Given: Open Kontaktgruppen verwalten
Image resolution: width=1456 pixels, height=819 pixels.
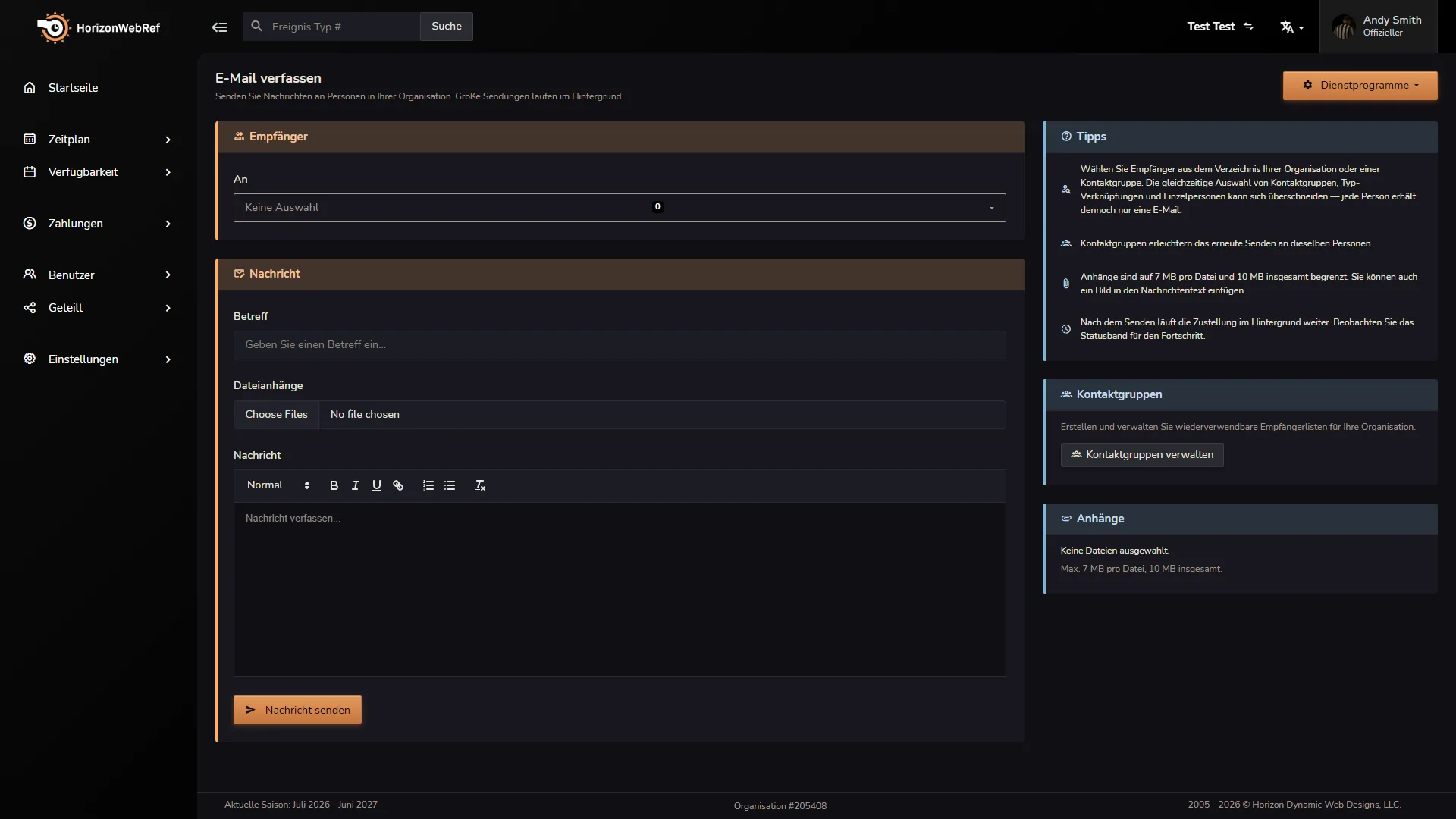Looking at the screenshot, I should point(1142,455).
